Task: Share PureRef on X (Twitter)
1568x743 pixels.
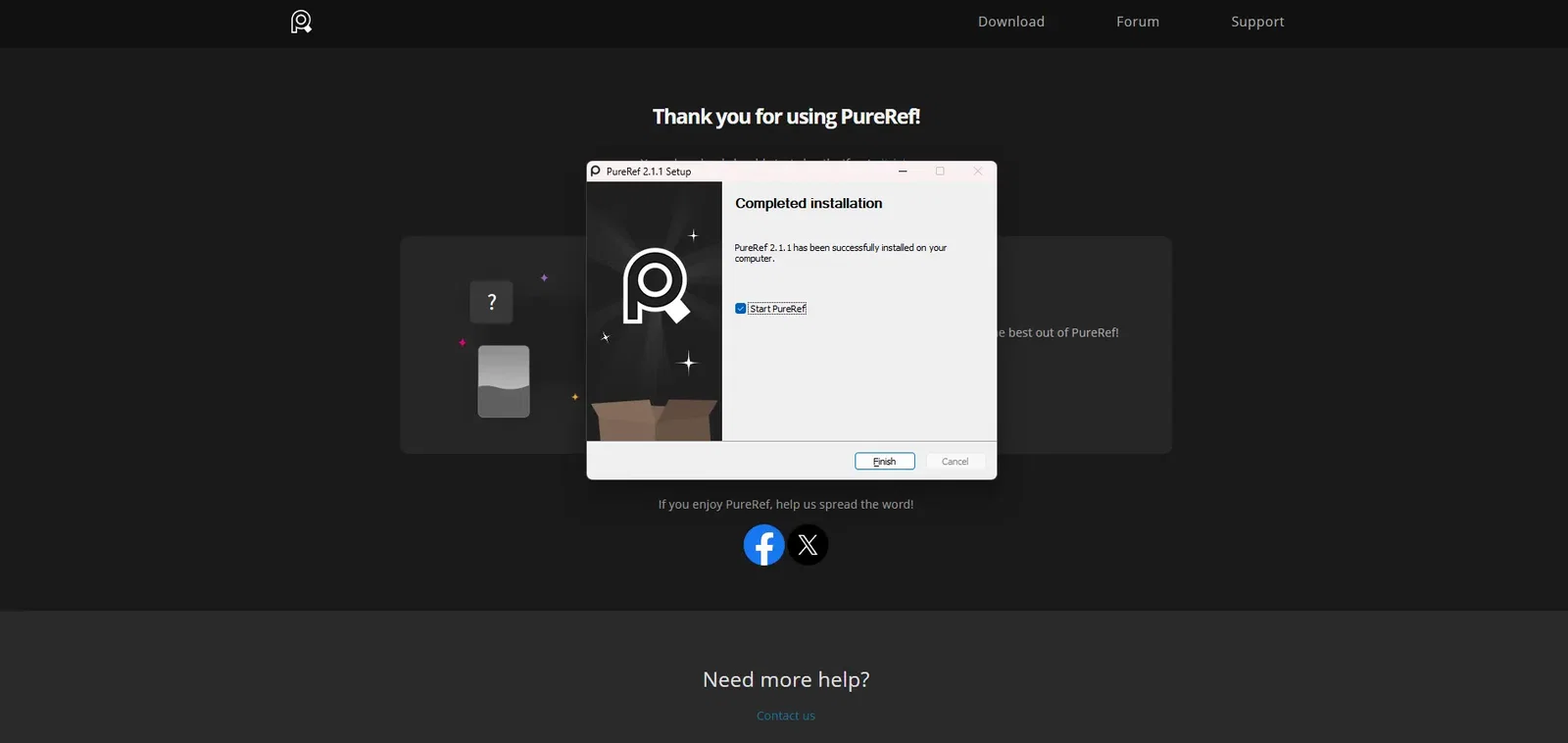Action: 808,545
